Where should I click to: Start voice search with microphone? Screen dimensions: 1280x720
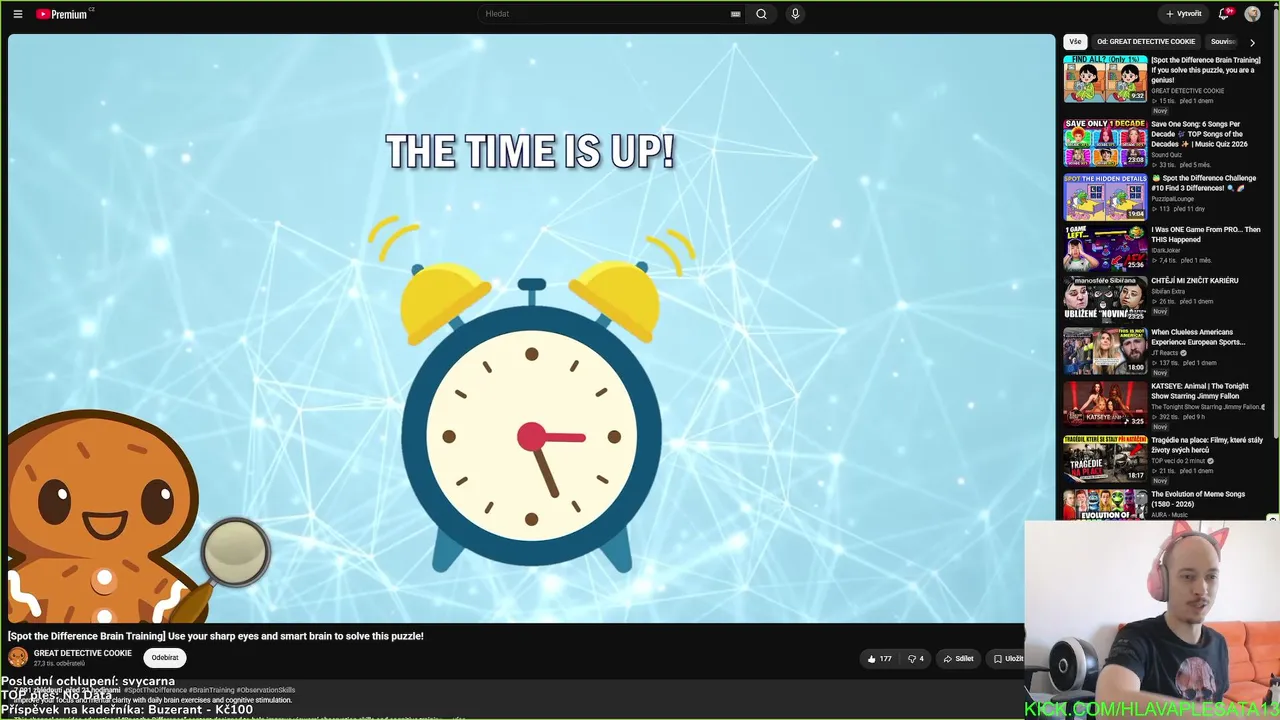coord(795,14)
